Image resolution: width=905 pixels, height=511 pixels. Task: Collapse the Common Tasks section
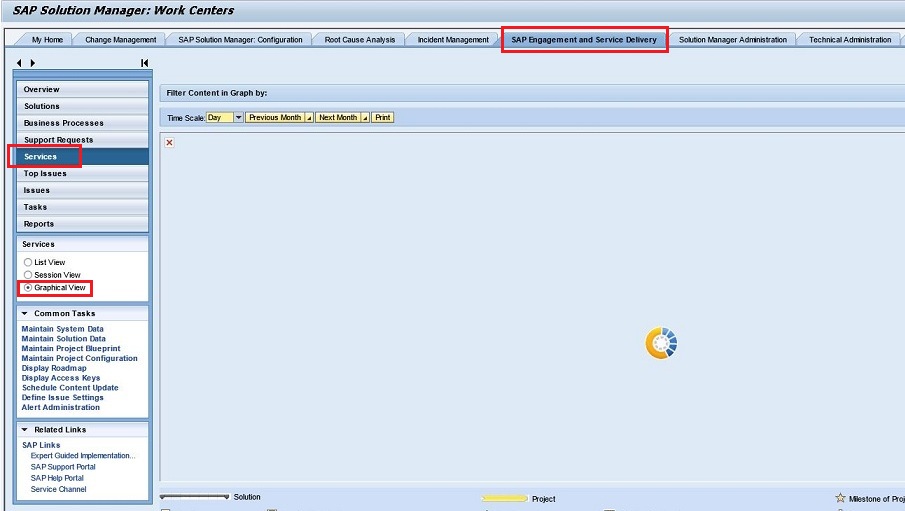point(24,314)
